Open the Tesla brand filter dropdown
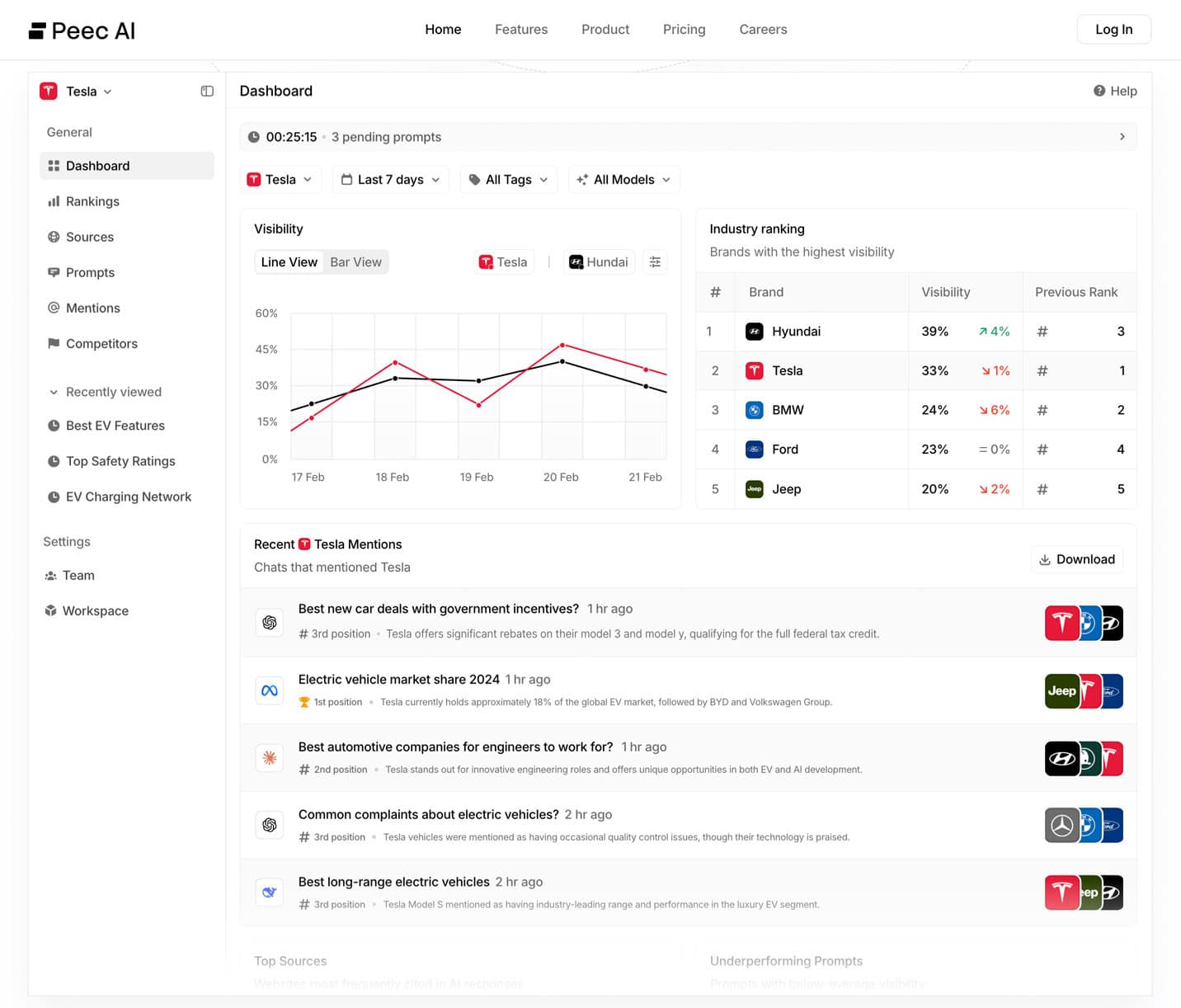Image resolution: width=1181 pixels, height=1008 pixels. pos(280,179)
